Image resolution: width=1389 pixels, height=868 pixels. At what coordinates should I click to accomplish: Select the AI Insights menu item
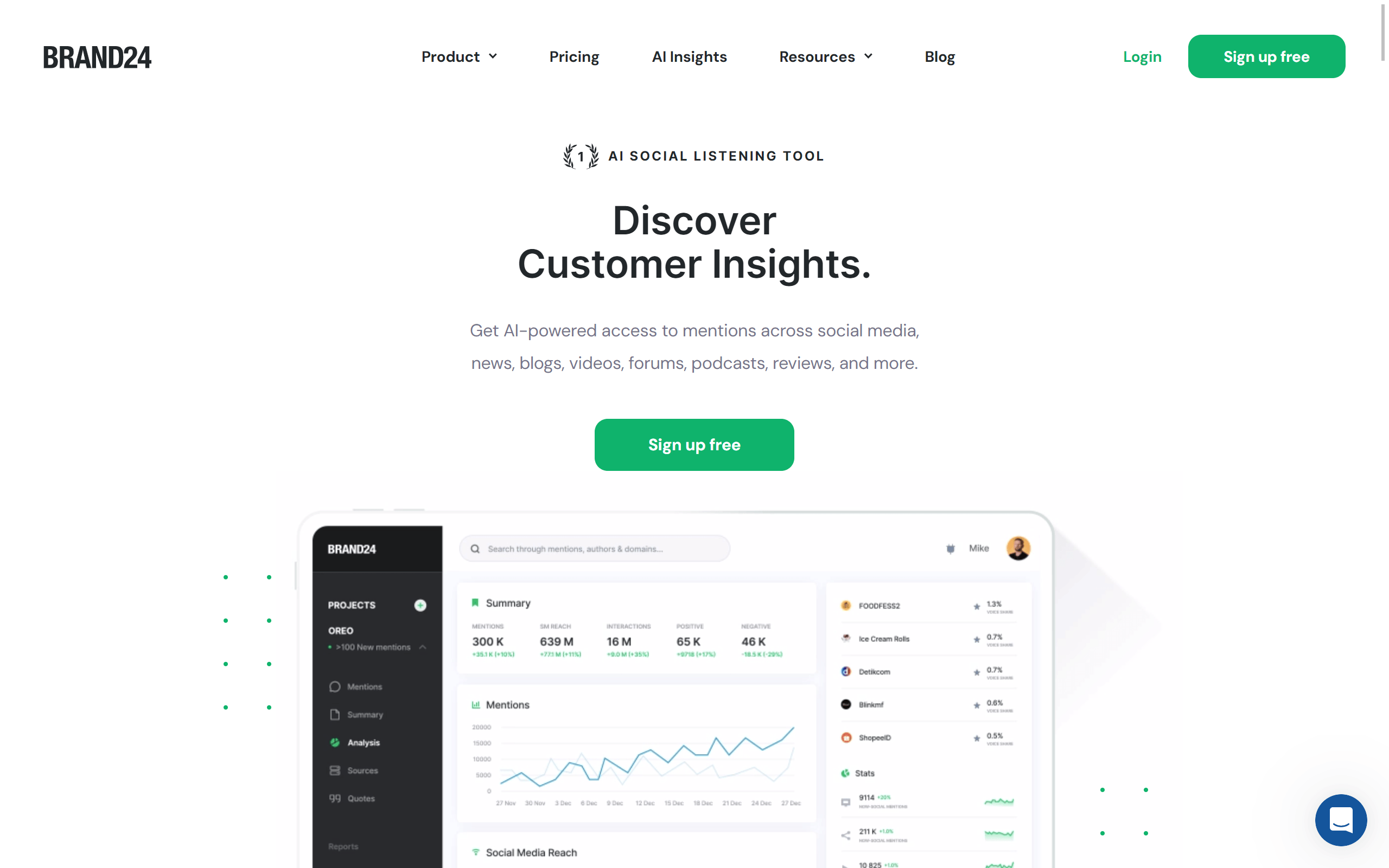point(689,56)
